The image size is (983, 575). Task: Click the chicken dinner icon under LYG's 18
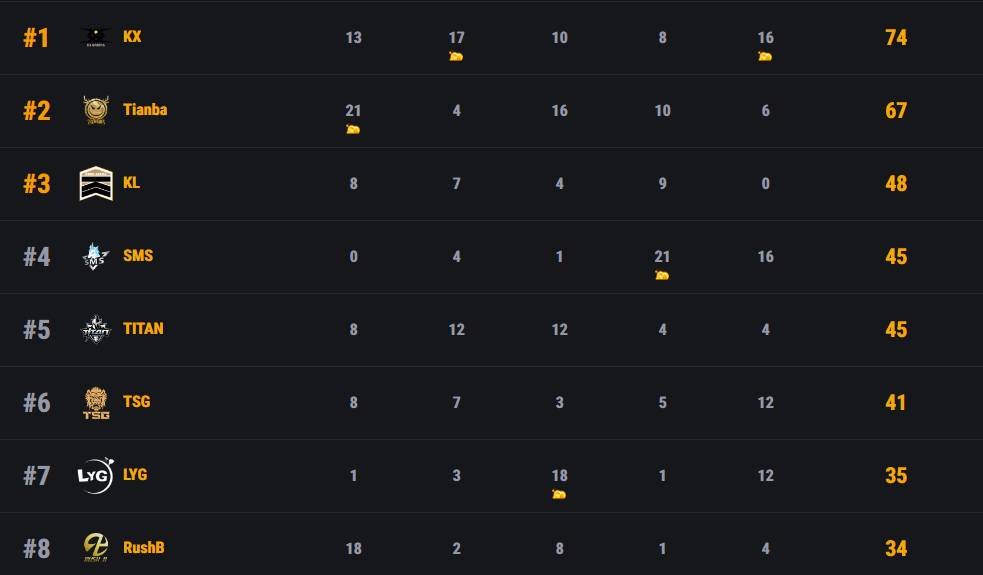click(559, 494)
